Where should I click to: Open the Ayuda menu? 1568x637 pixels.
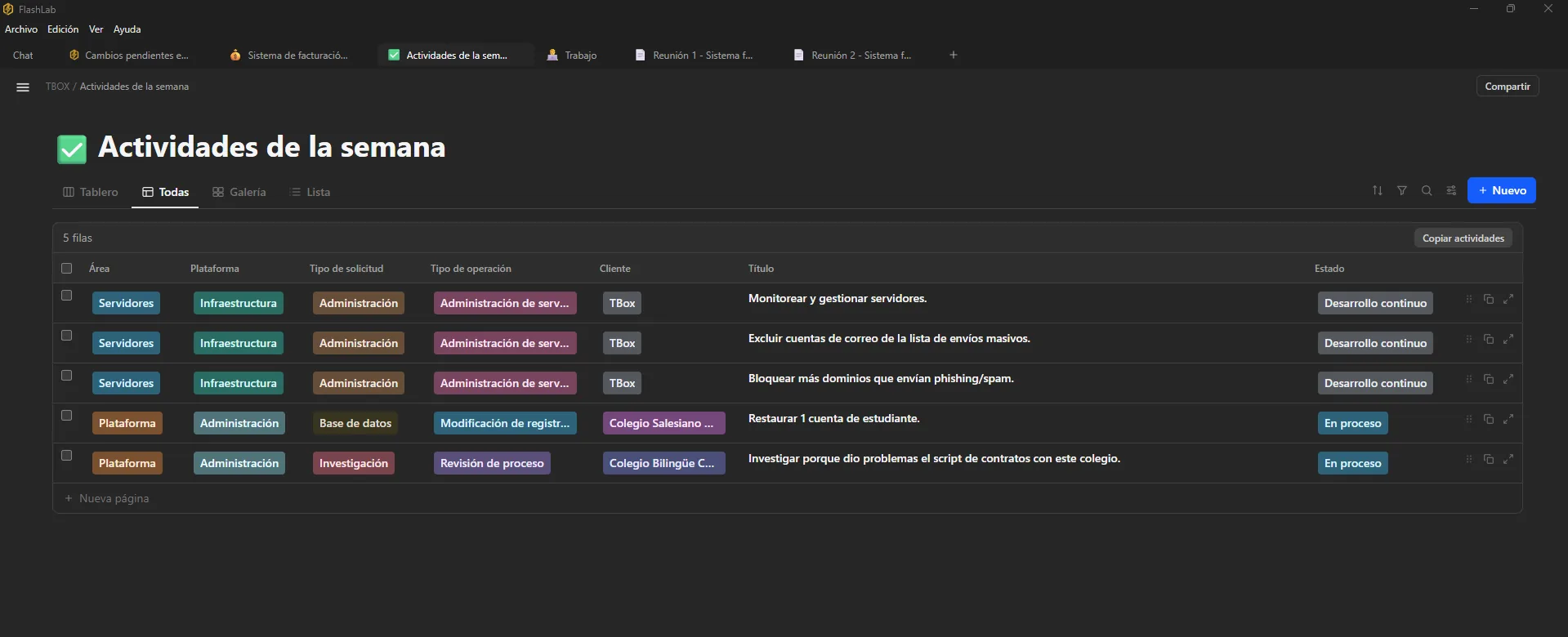[127, 29]
